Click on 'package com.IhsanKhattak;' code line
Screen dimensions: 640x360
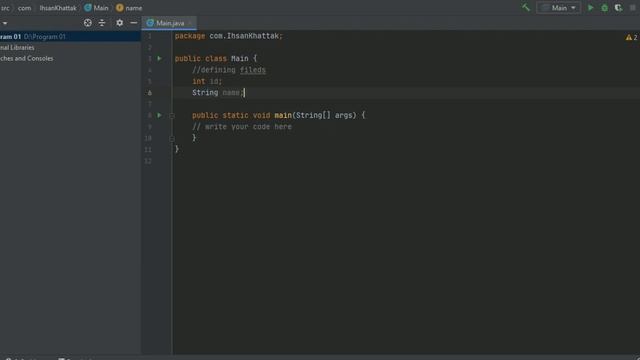[229, 36]
